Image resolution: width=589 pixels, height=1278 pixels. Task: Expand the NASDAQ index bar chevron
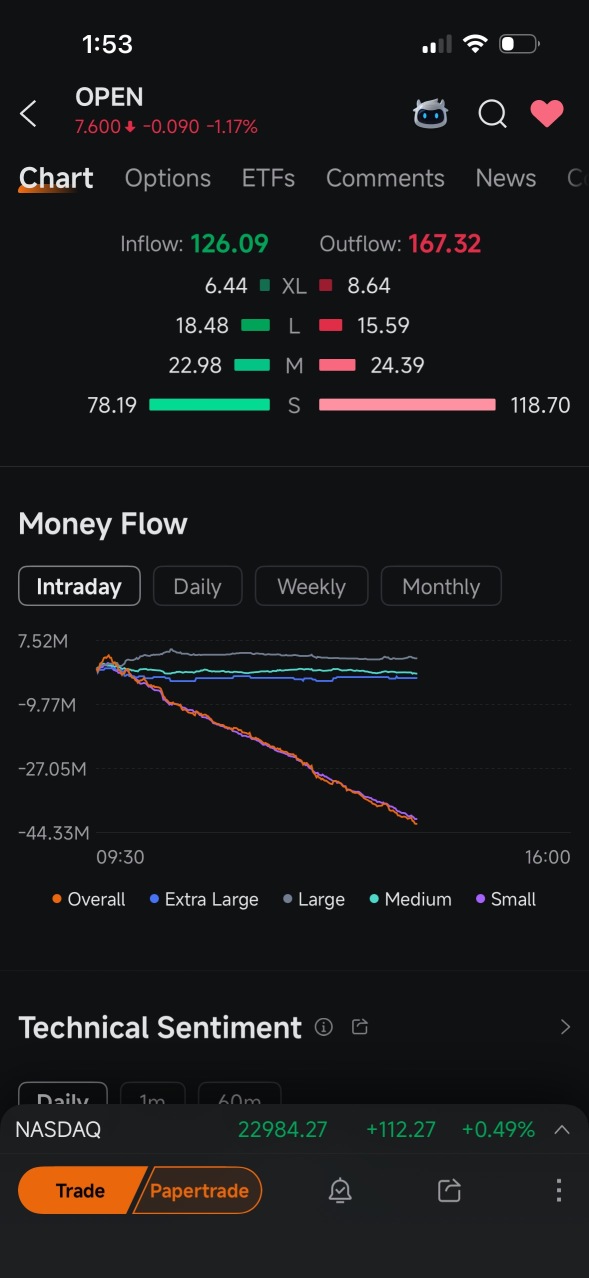point(562,1130)
